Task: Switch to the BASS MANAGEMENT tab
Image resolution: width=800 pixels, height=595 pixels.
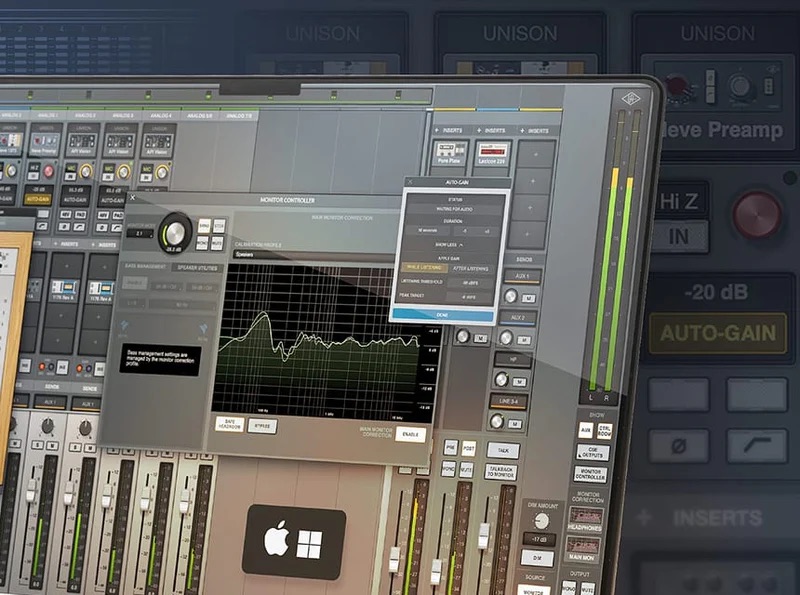Action: click(x=145, y=265)
